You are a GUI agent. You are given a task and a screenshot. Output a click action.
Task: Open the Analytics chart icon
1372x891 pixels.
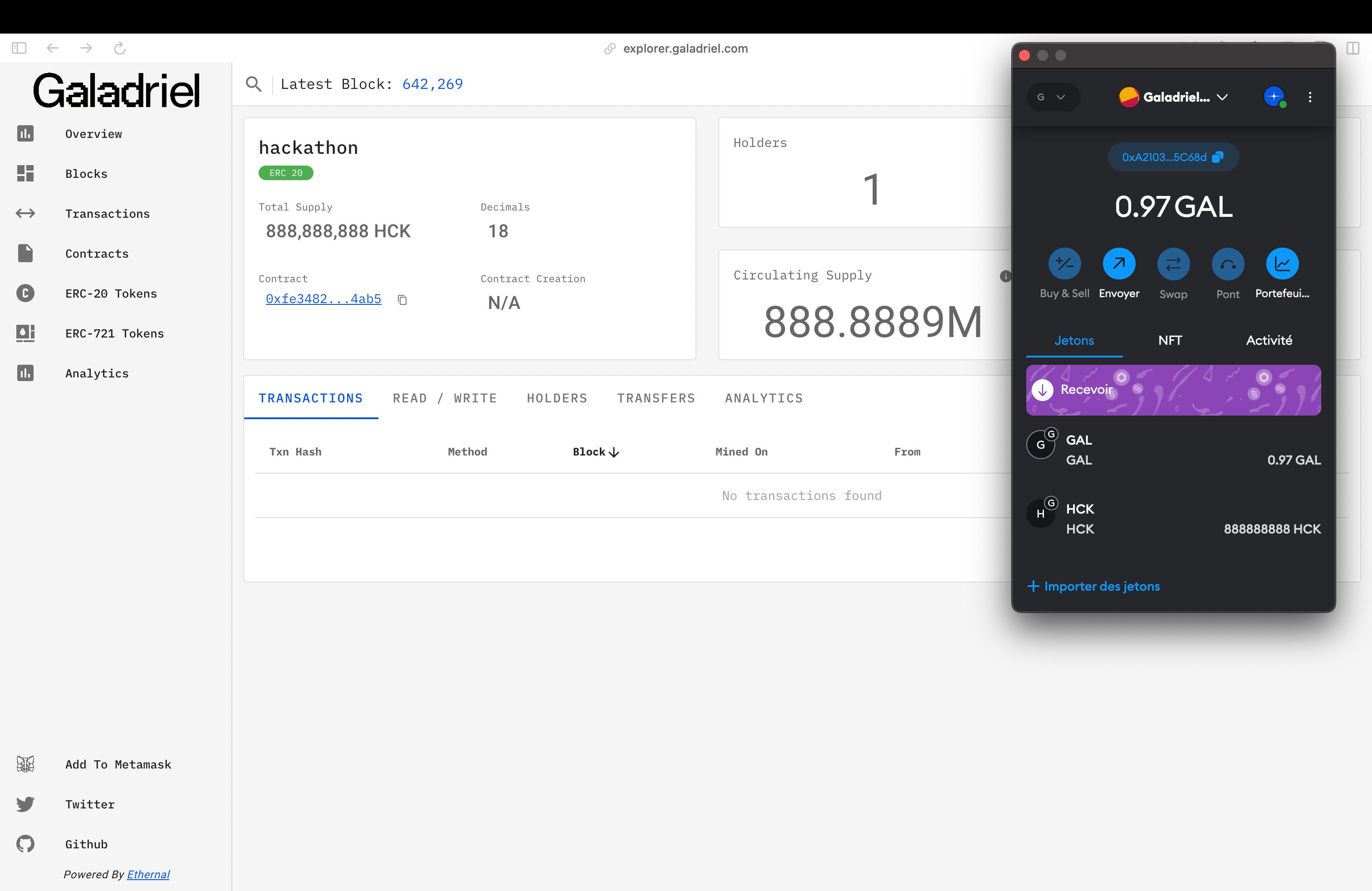(x=25, y=373)
